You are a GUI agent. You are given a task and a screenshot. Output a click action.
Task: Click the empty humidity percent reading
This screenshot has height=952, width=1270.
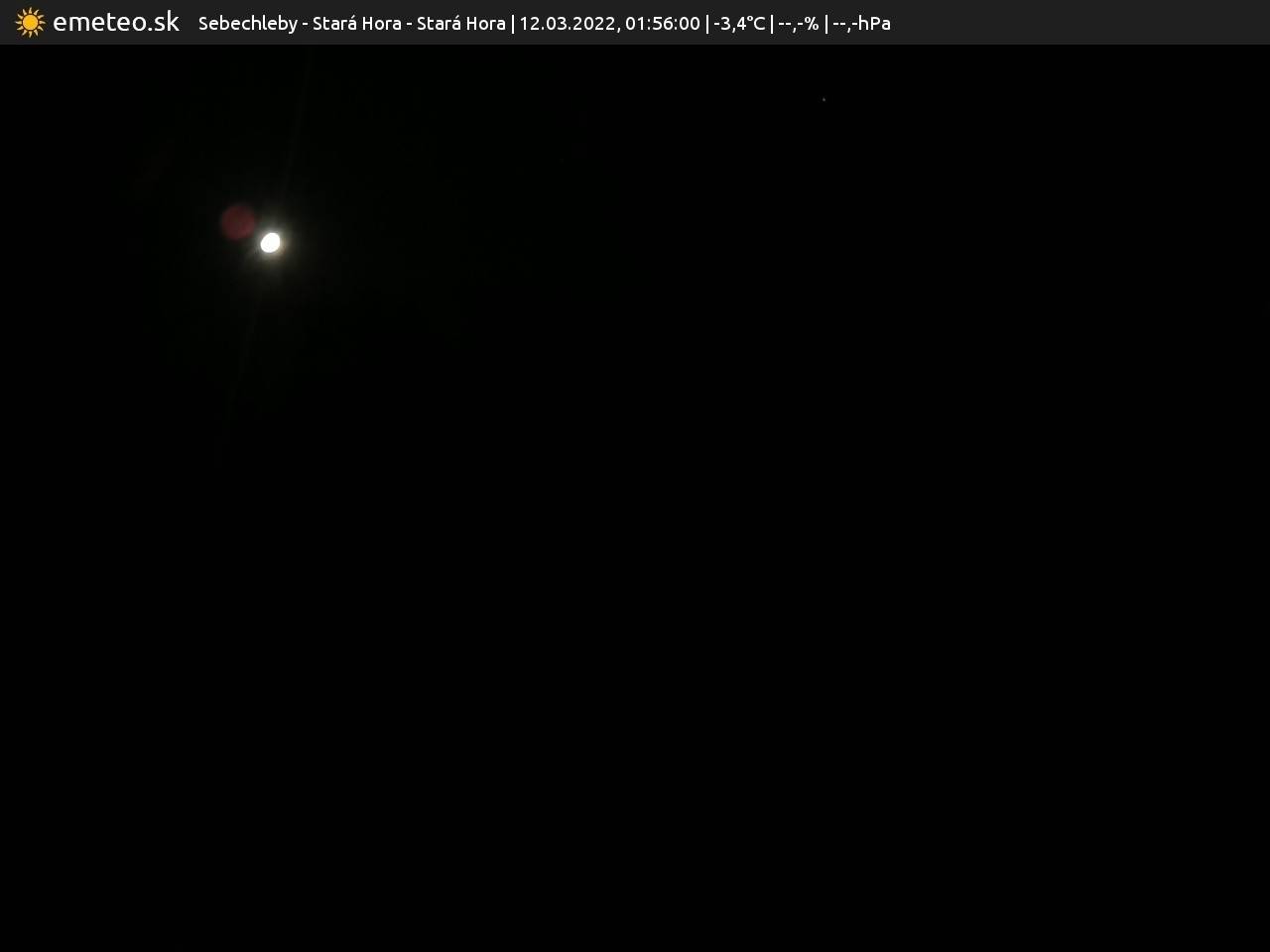(x=799, y=23)
